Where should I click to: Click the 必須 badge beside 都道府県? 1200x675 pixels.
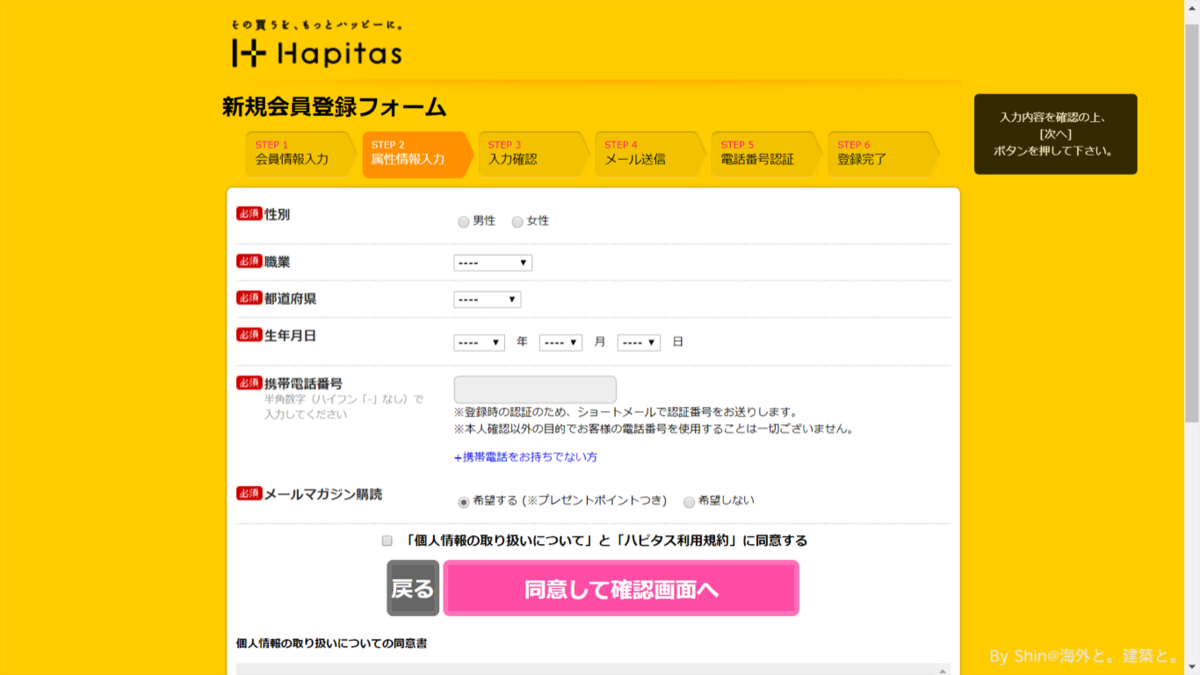click(x=249, y=298)
